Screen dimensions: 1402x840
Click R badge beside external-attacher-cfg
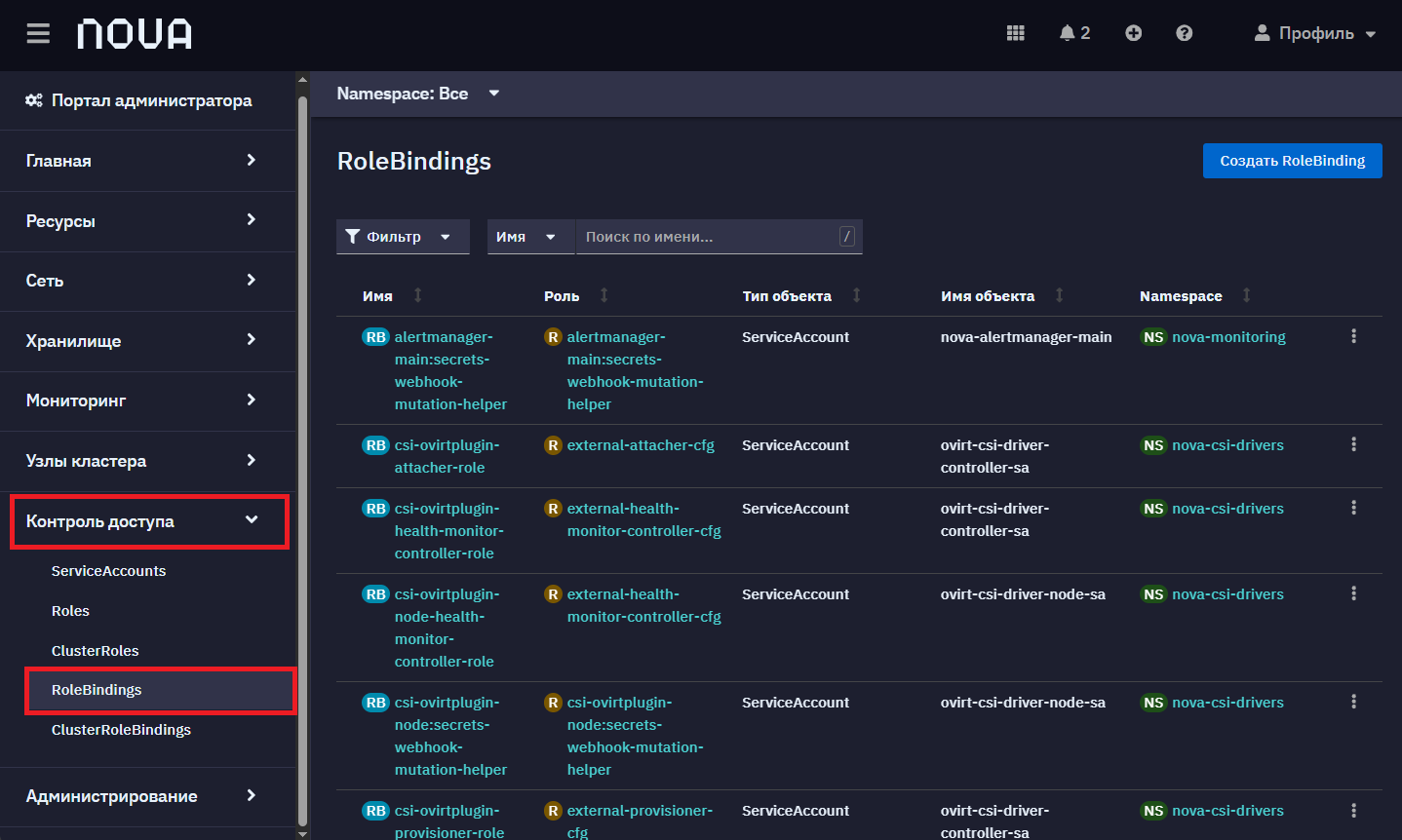[x=553, y=445]
